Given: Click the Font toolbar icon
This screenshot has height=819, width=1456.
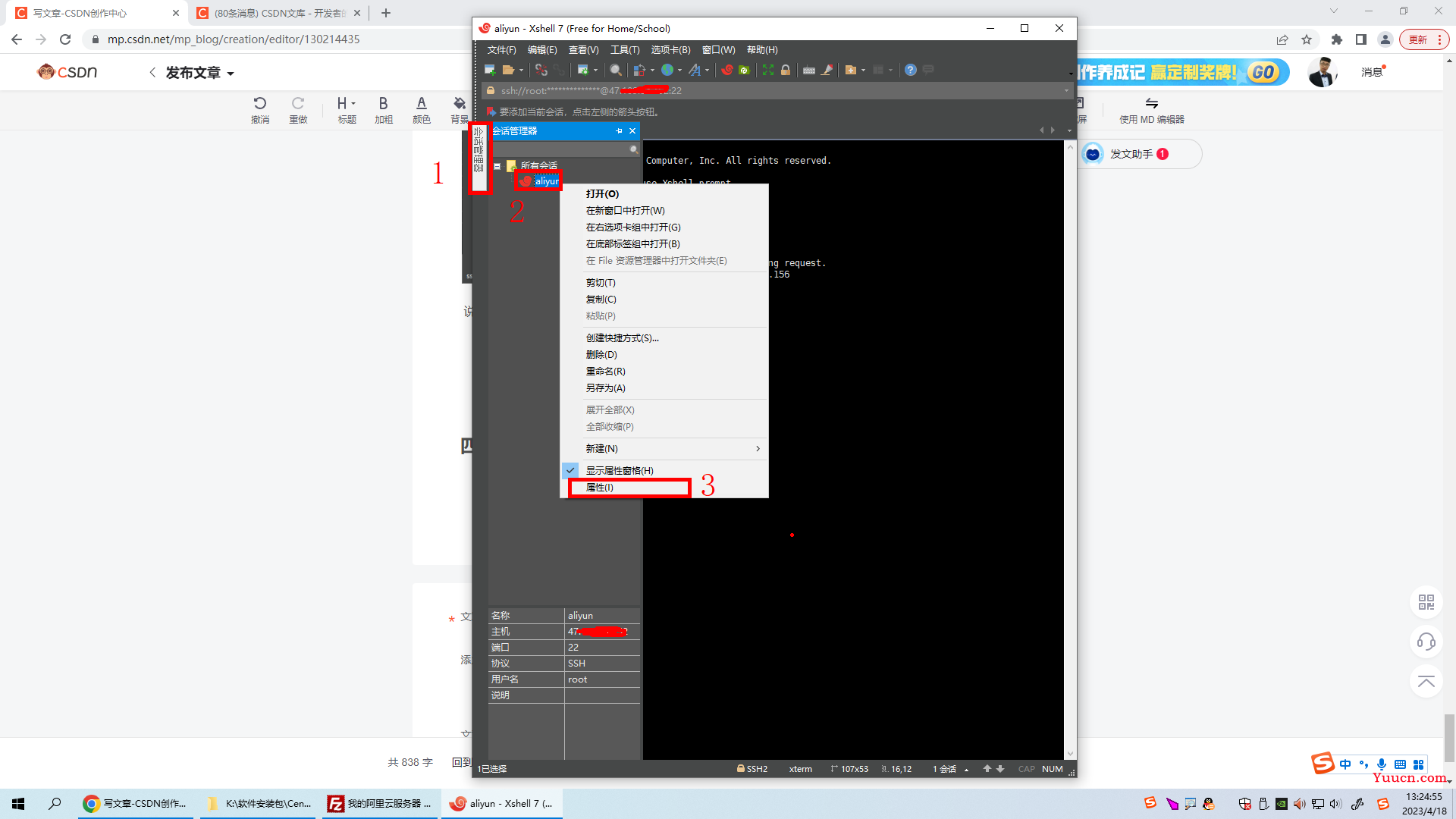Looking at the screenshot, I should click(695, 70).
